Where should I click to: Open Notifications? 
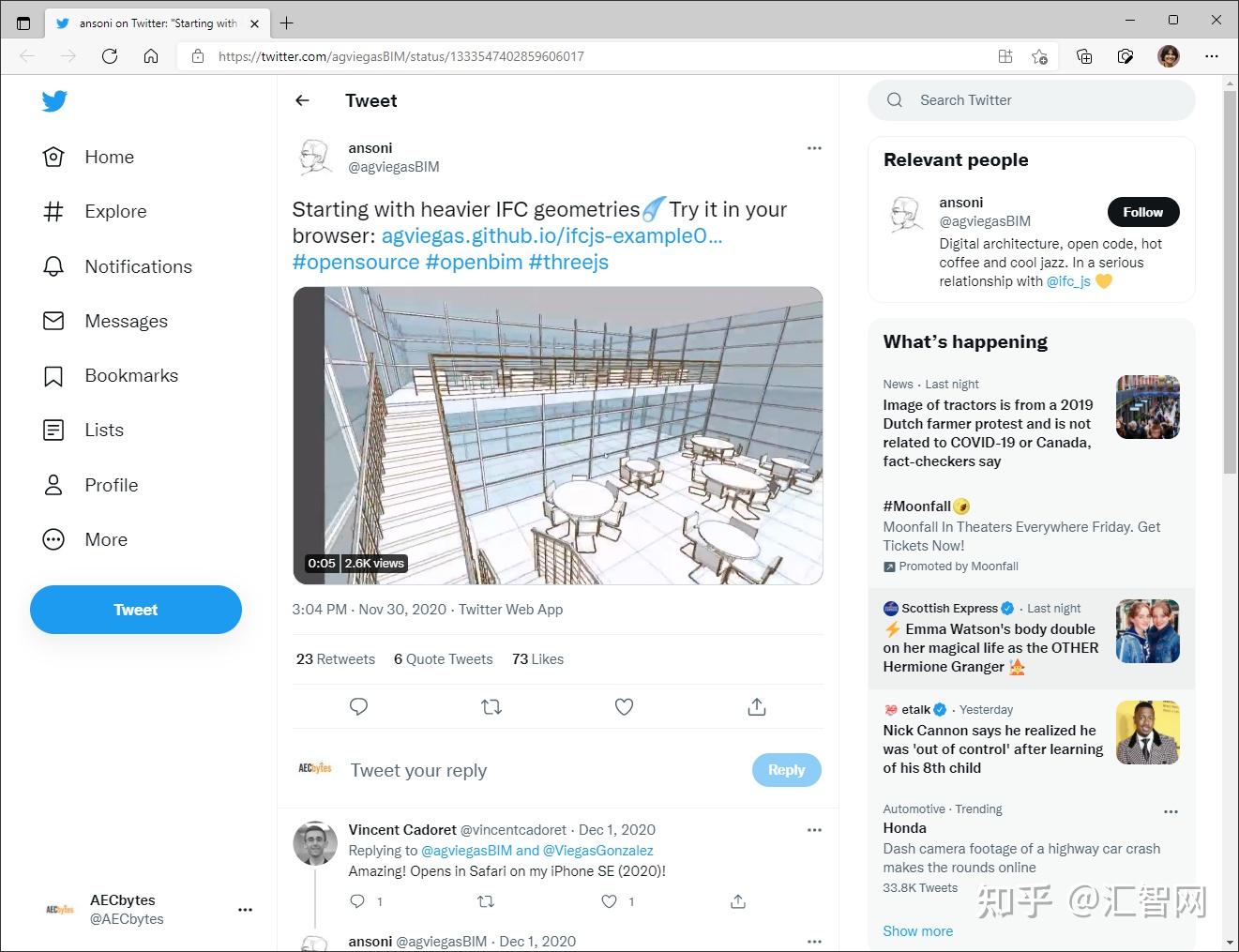click(117, 266)
